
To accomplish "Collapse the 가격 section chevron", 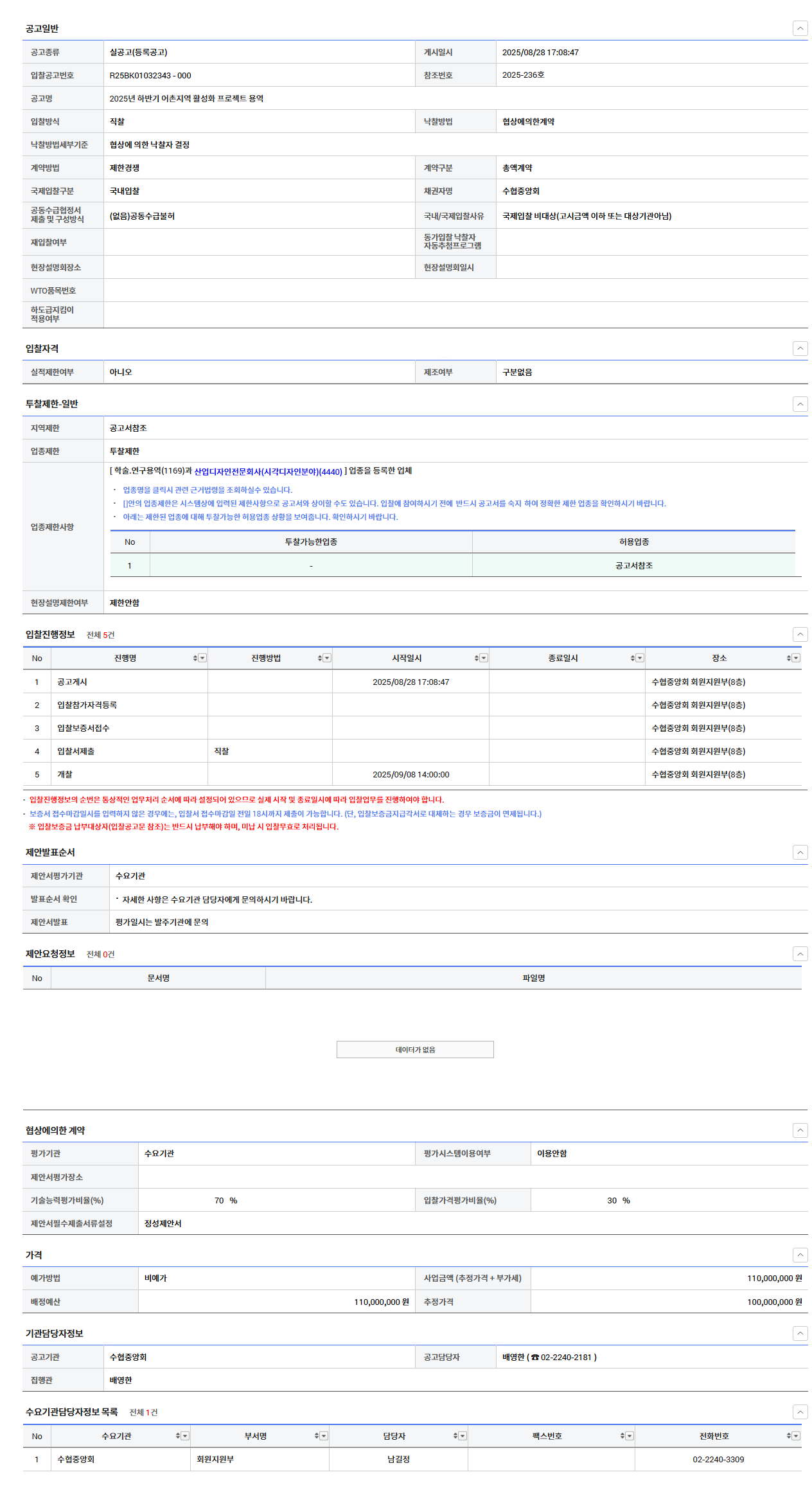I will (x=800, y=1255).
